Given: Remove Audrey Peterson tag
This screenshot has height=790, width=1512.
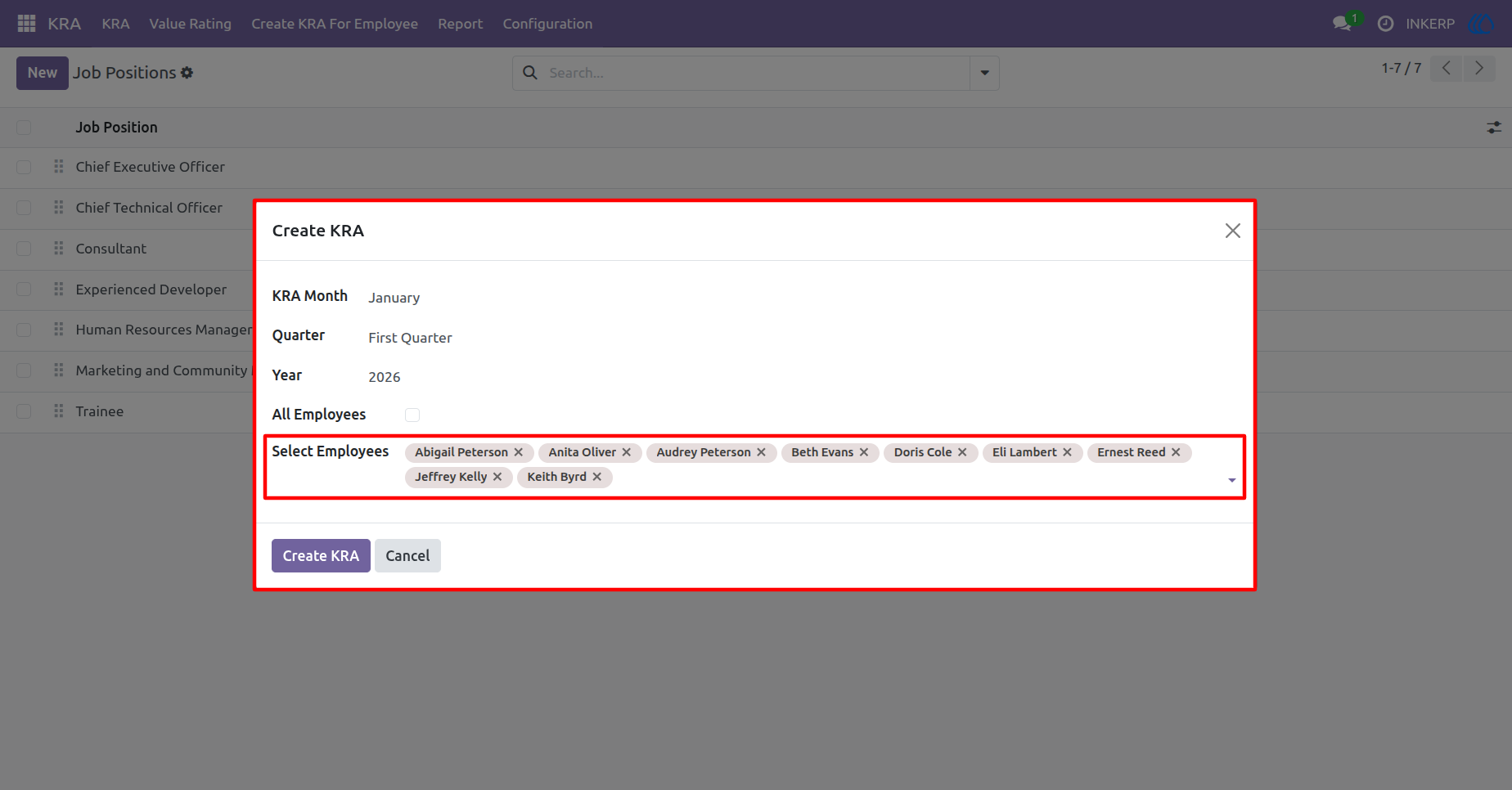Looking at the screenshot, I should click(762, 452).
